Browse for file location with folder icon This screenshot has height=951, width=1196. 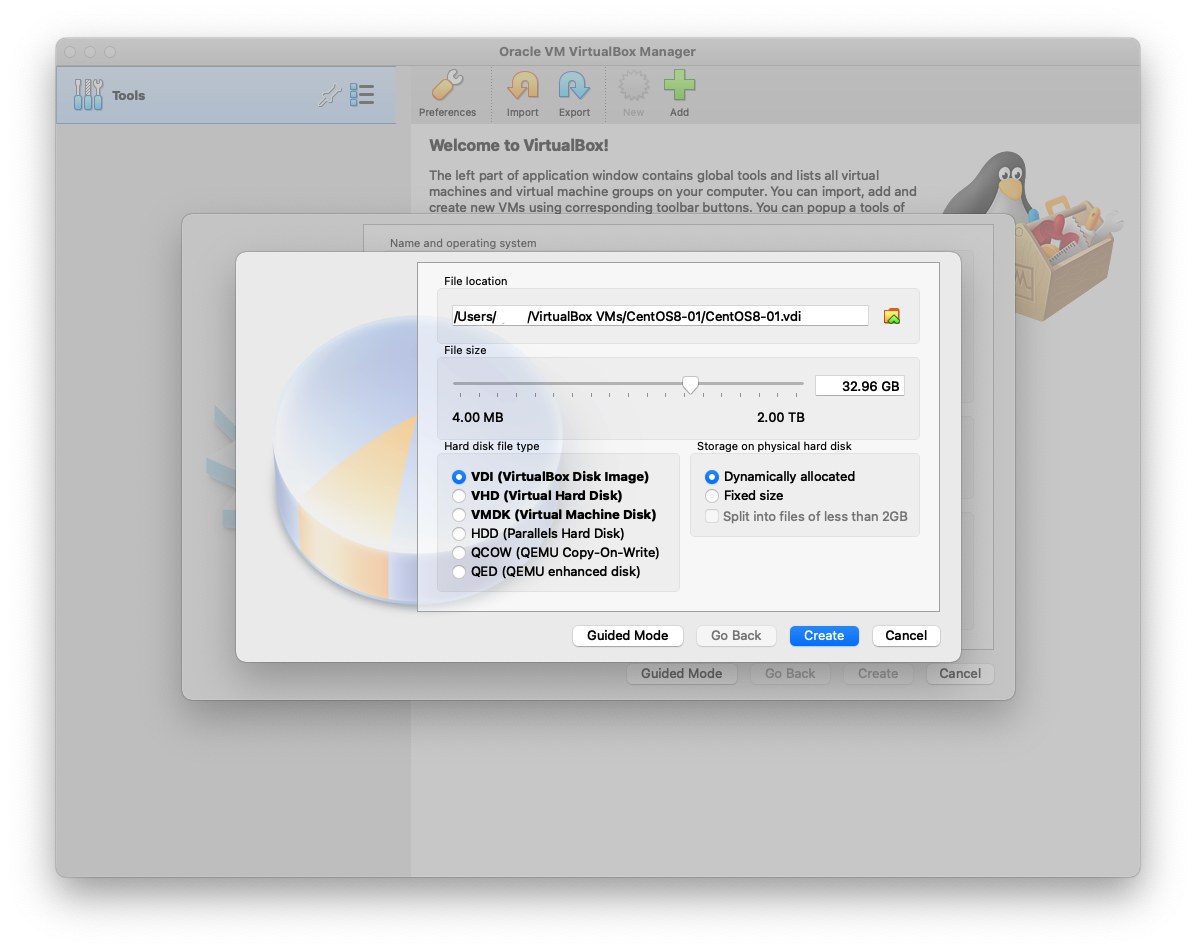892,316
